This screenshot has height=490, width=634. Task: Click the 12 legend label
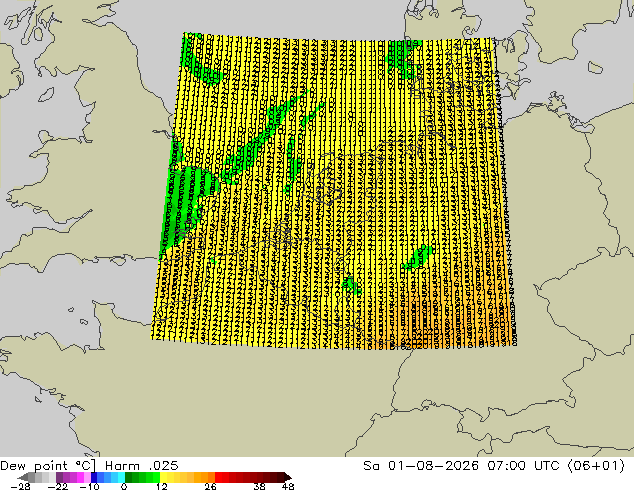pyautogui.click(x=162, y=486)
